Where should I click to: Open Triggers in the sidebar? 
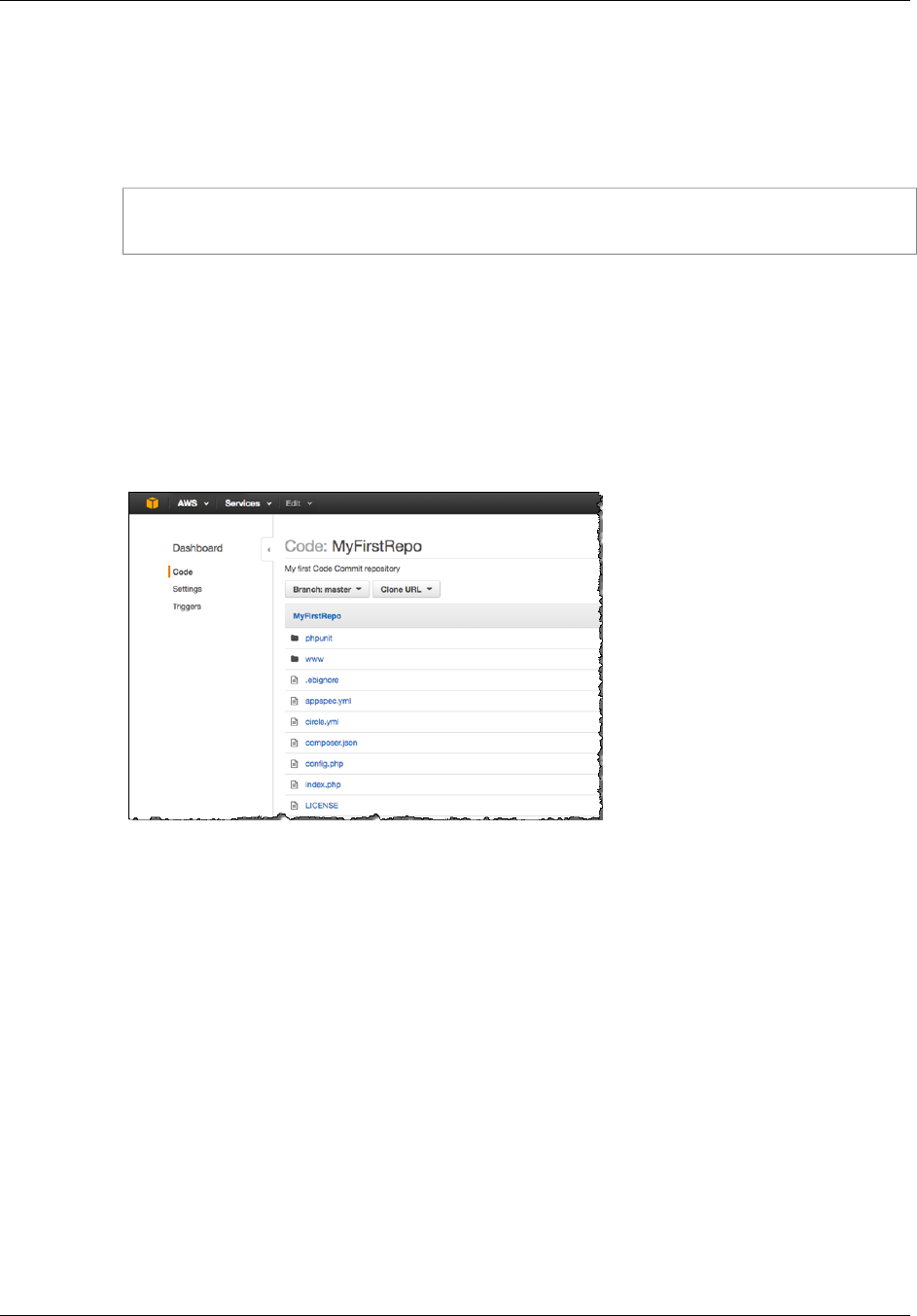coord(187,606)
